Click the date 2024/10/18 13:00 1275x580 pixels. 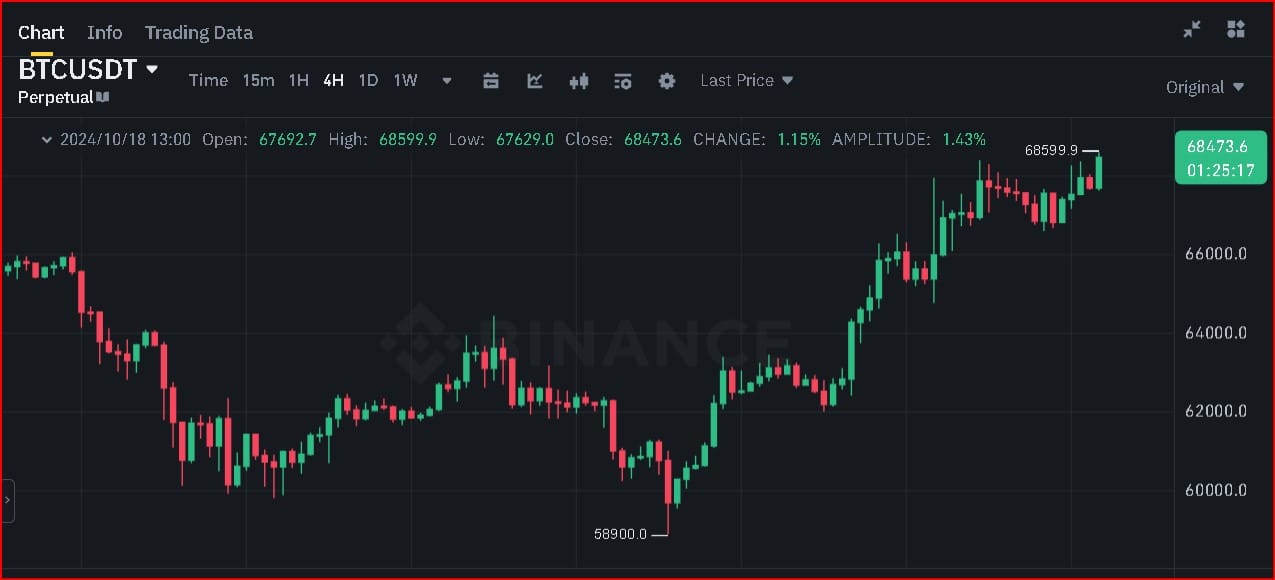tap(125, 139)
